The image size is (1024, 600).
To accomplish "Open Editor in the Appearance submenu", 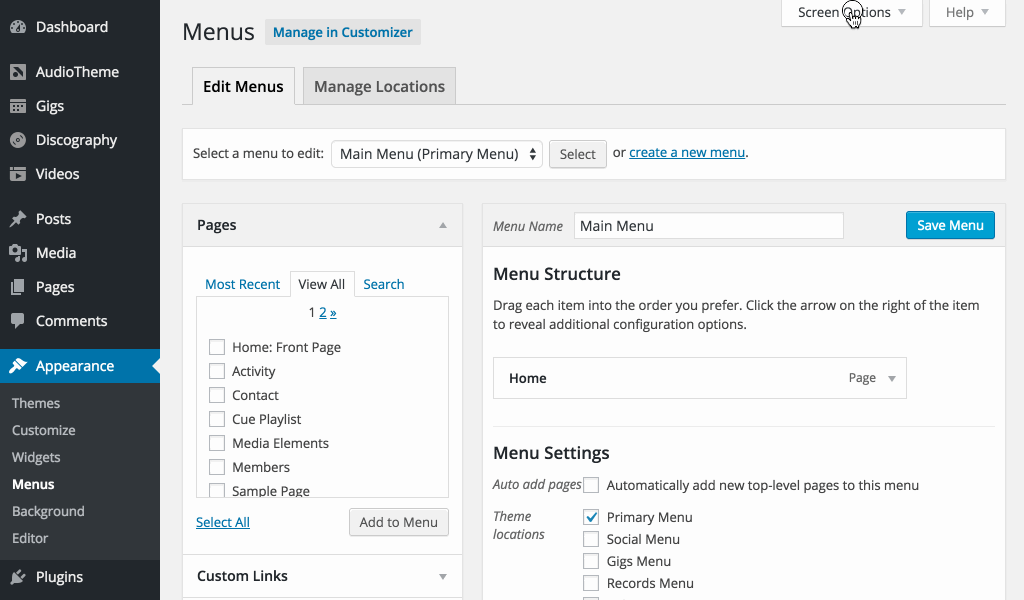I will pyautogui.click(x=30, y=538).
